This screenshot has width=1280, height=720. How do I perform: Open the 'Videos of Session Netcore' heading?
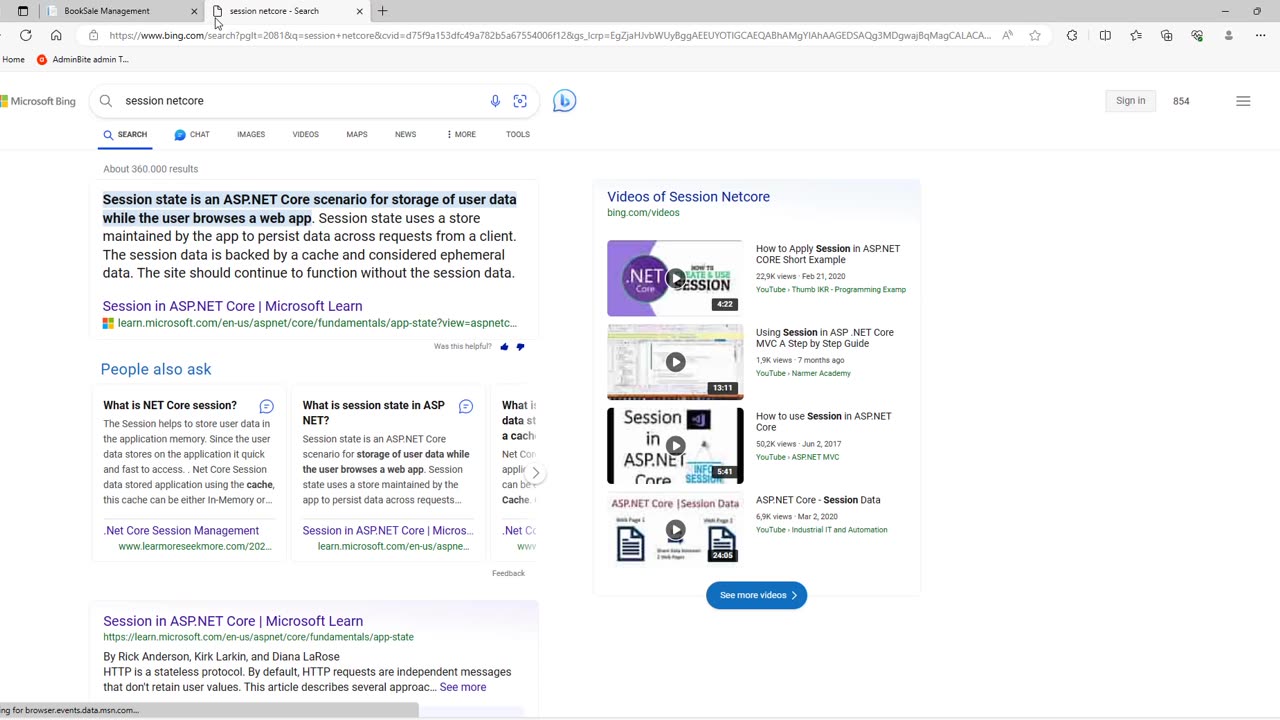688,197
